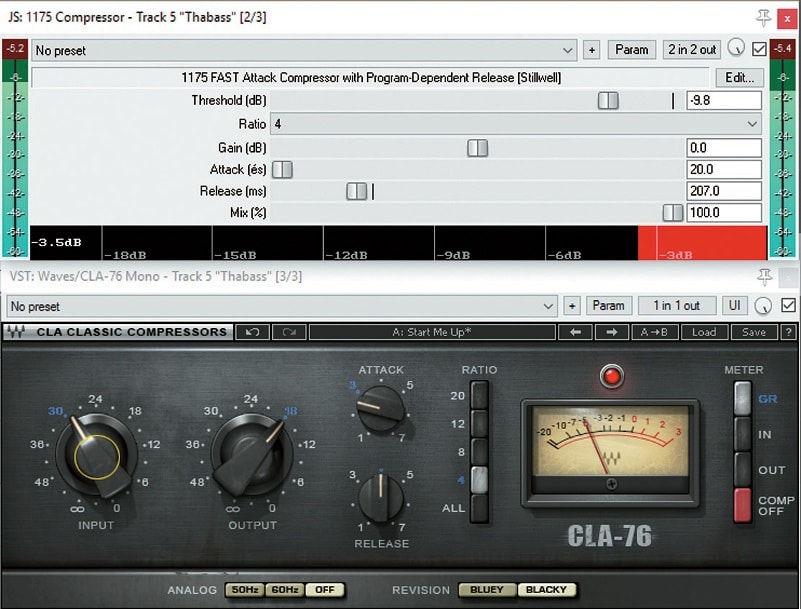Select ratio 8 button on CLA-76
The width and height of the screenshot is (801, 609).
[x=479, y=452]
